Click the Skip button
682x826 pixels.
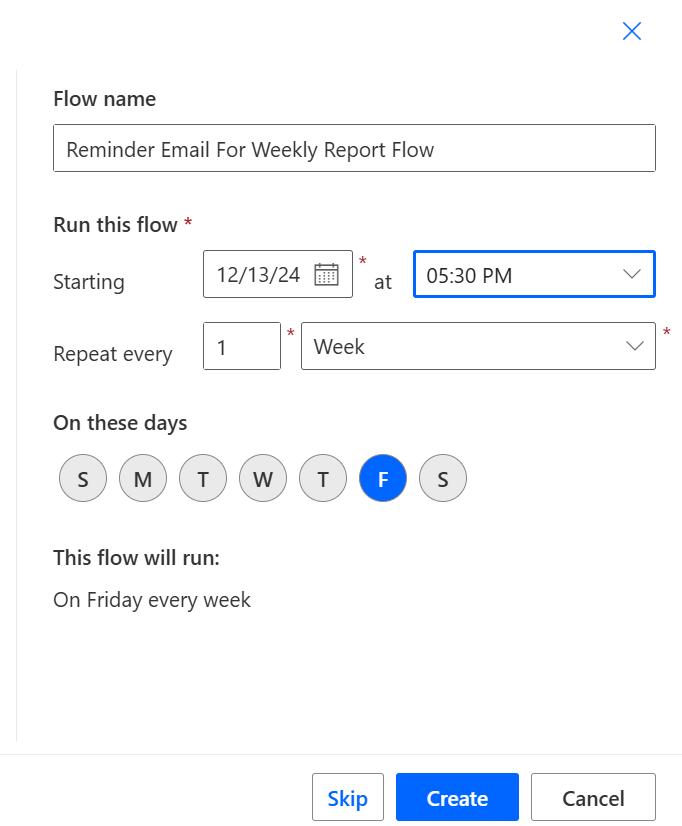pyautogui.click(x=347, y=797)
